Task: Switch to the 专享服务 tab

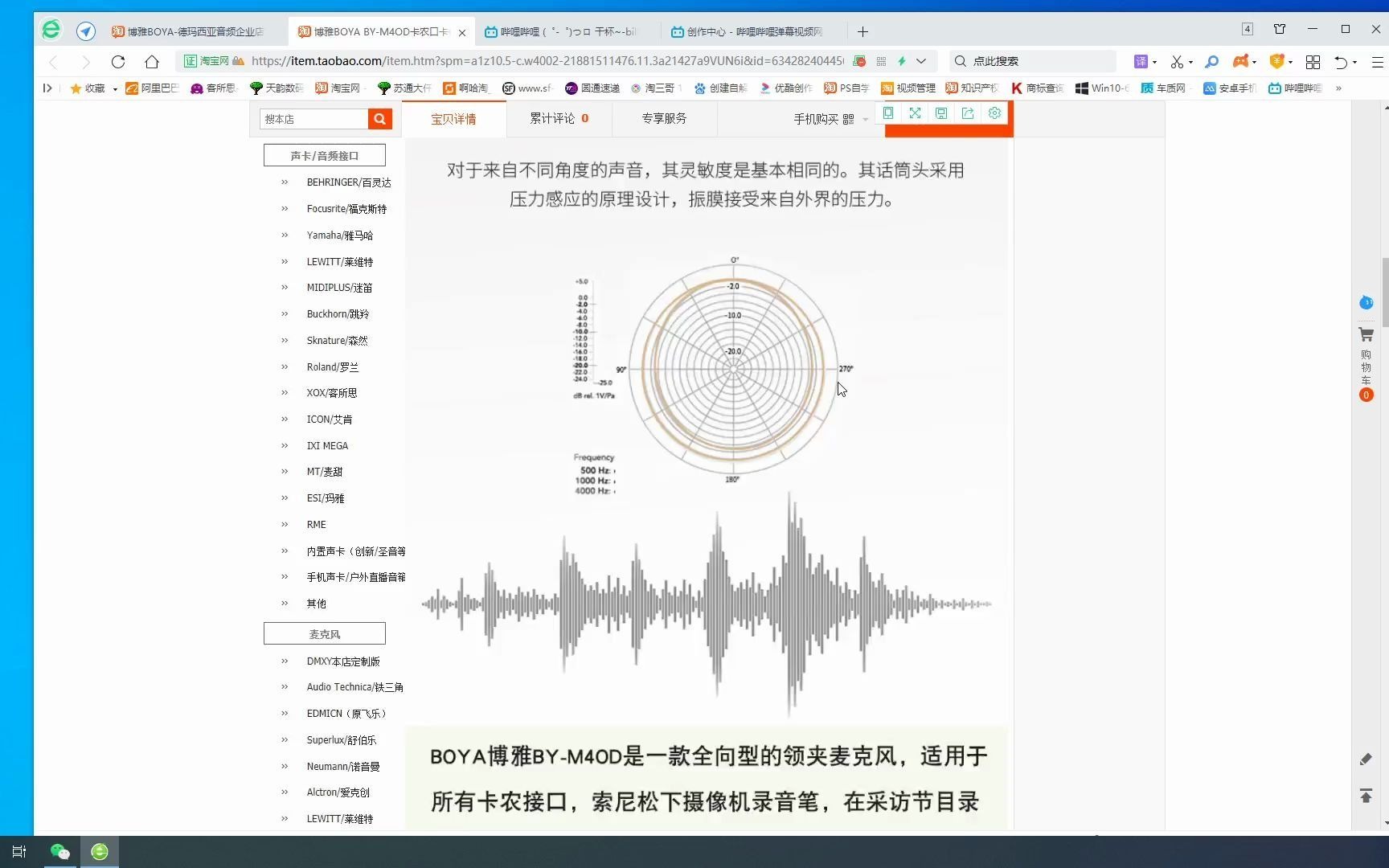Action: point(664,118)
